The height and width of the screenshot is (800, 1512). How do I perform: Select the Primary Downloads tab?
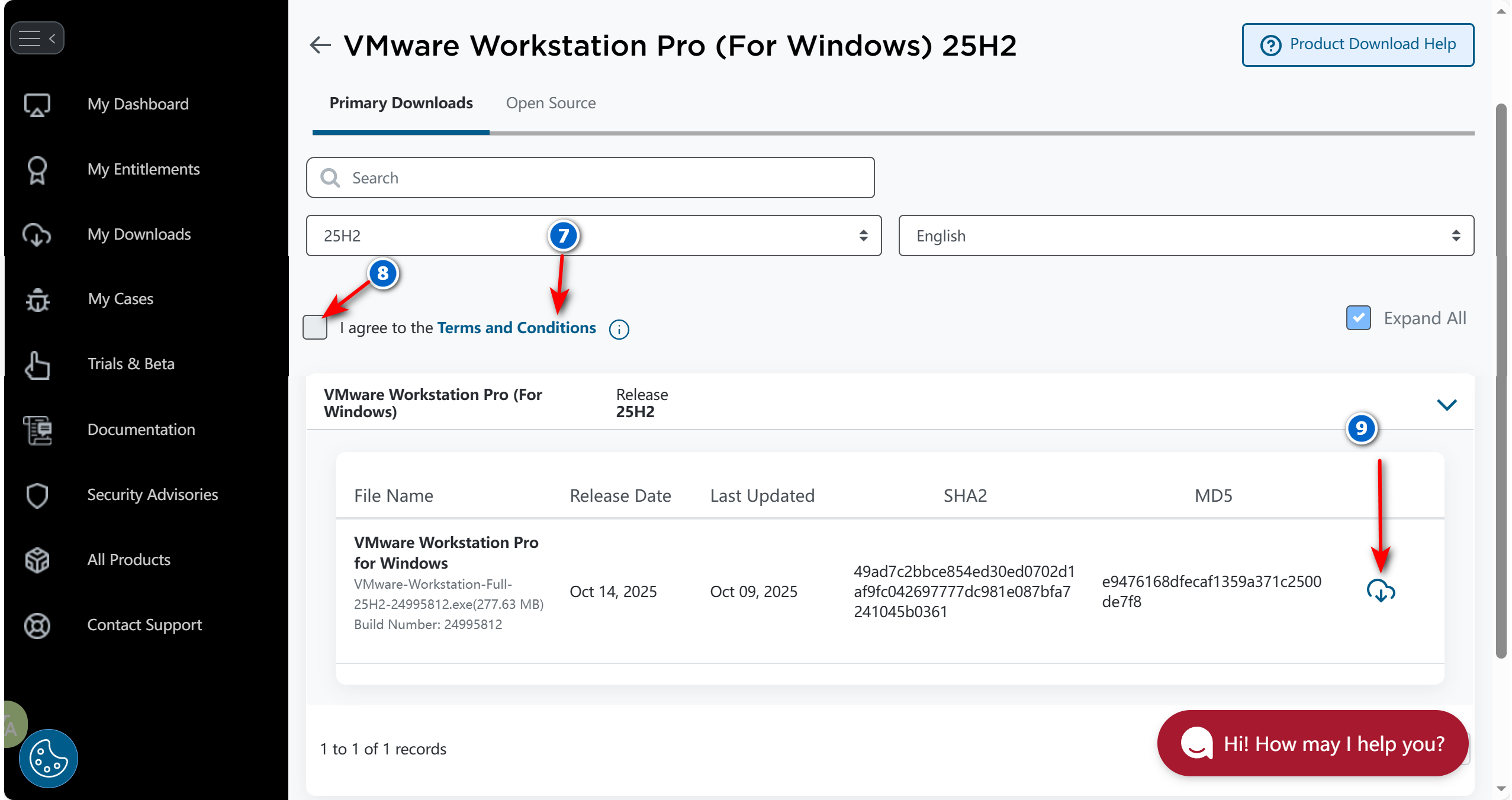(x=401, y=103)
